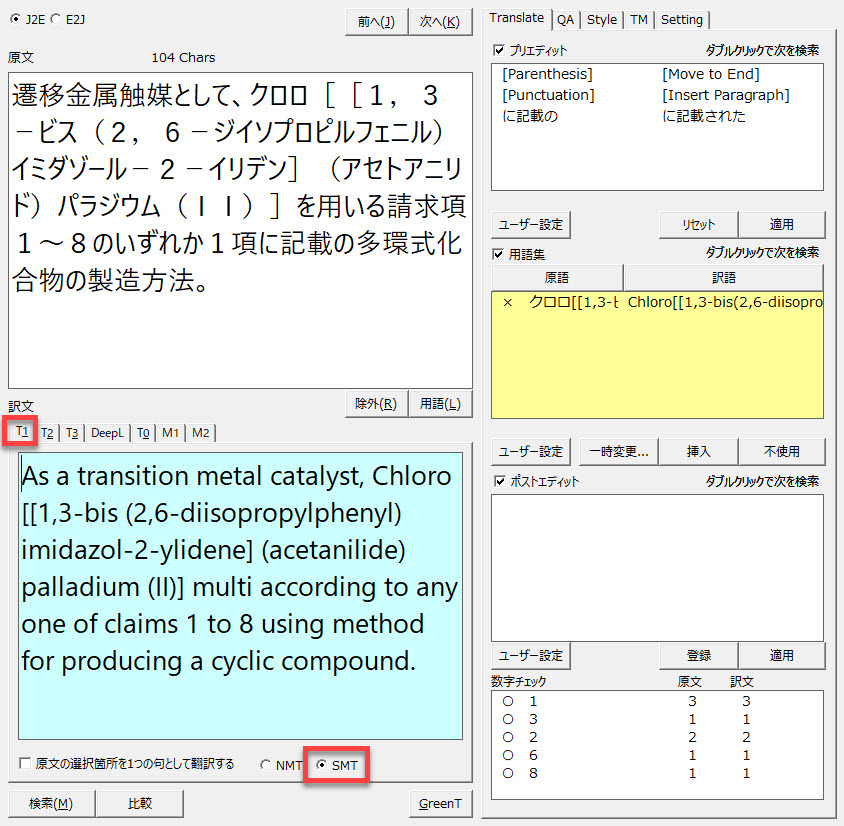844x826 pixels.
Task: Select the T2 translation tab
Action: [48, 432]
